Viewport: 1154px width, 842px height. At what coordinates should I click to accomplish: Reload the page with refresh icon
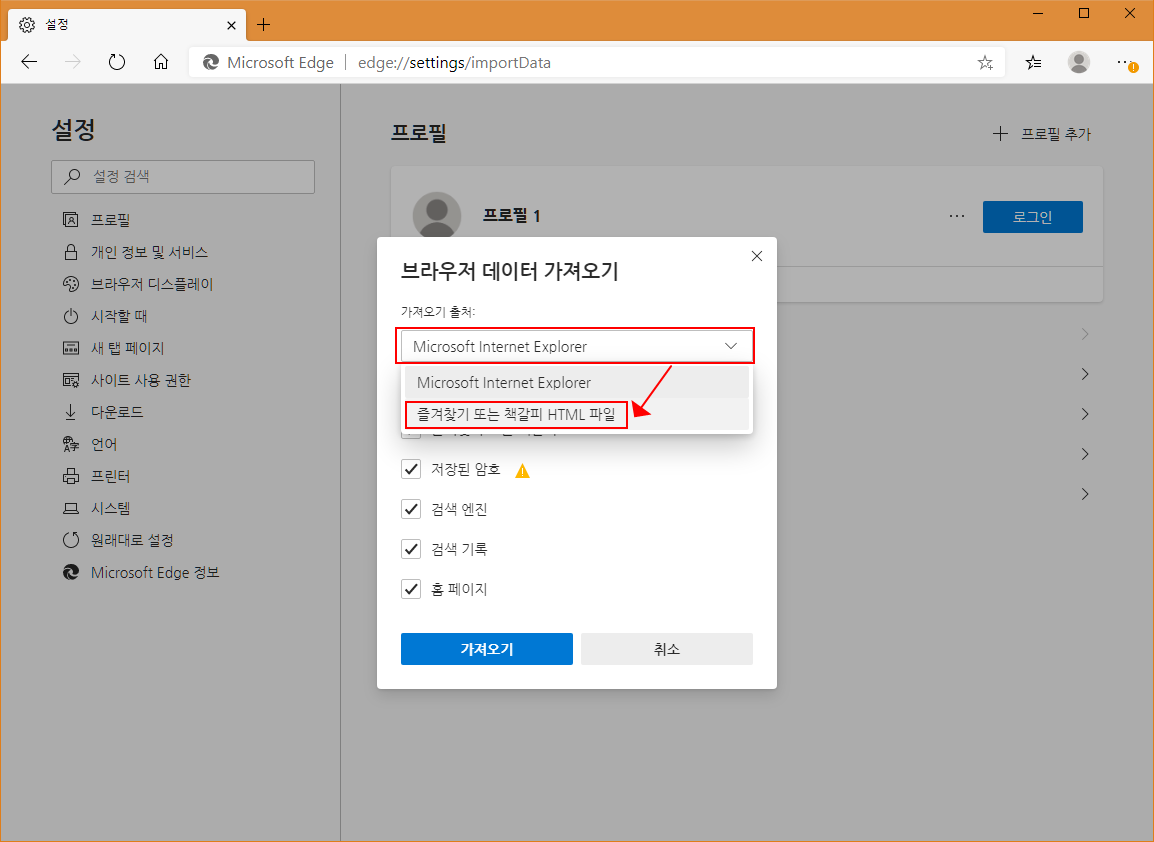117,63
